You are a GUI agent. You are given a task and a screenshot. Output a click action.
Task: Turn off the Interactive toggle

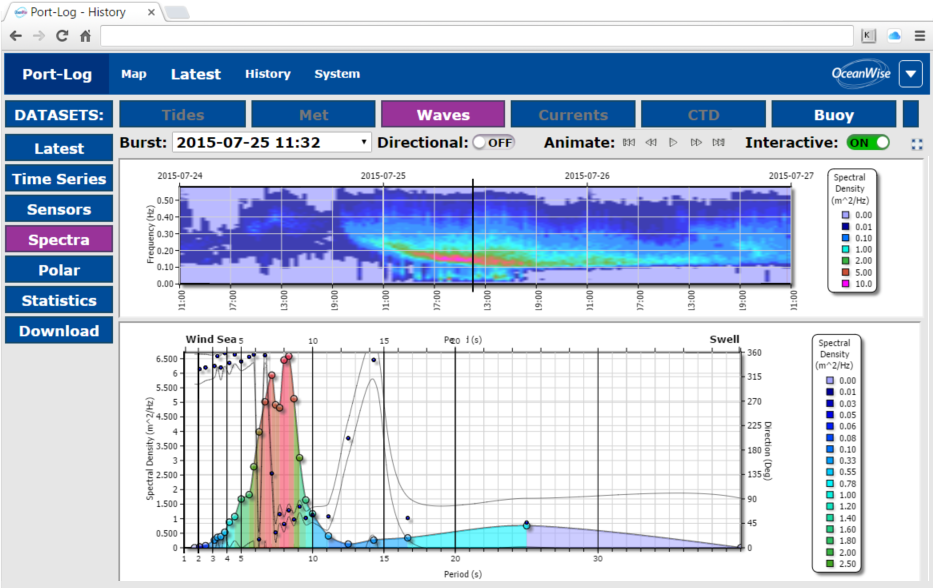(868, 142)
